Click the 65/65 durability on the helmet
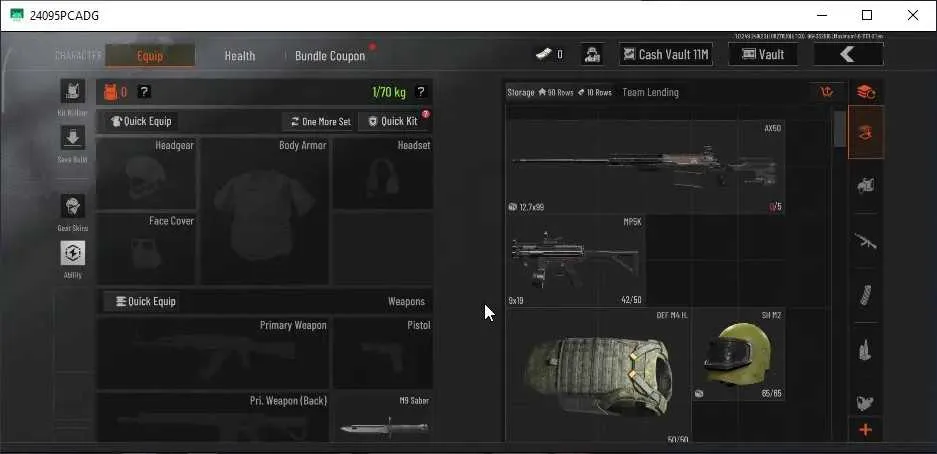This screenshot has width=937, height=454. tap(771, 394)
